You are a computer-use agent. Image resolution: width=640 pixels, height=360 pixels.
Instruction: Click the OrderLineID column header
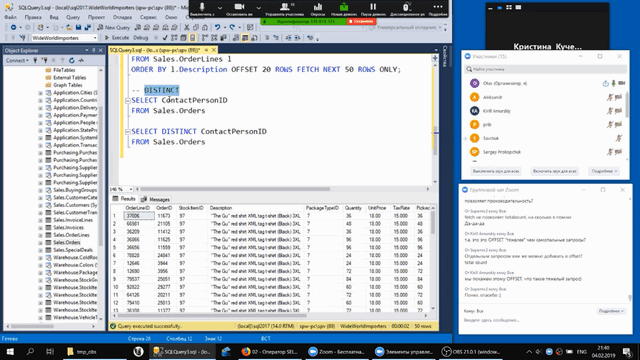coord(138,208)
